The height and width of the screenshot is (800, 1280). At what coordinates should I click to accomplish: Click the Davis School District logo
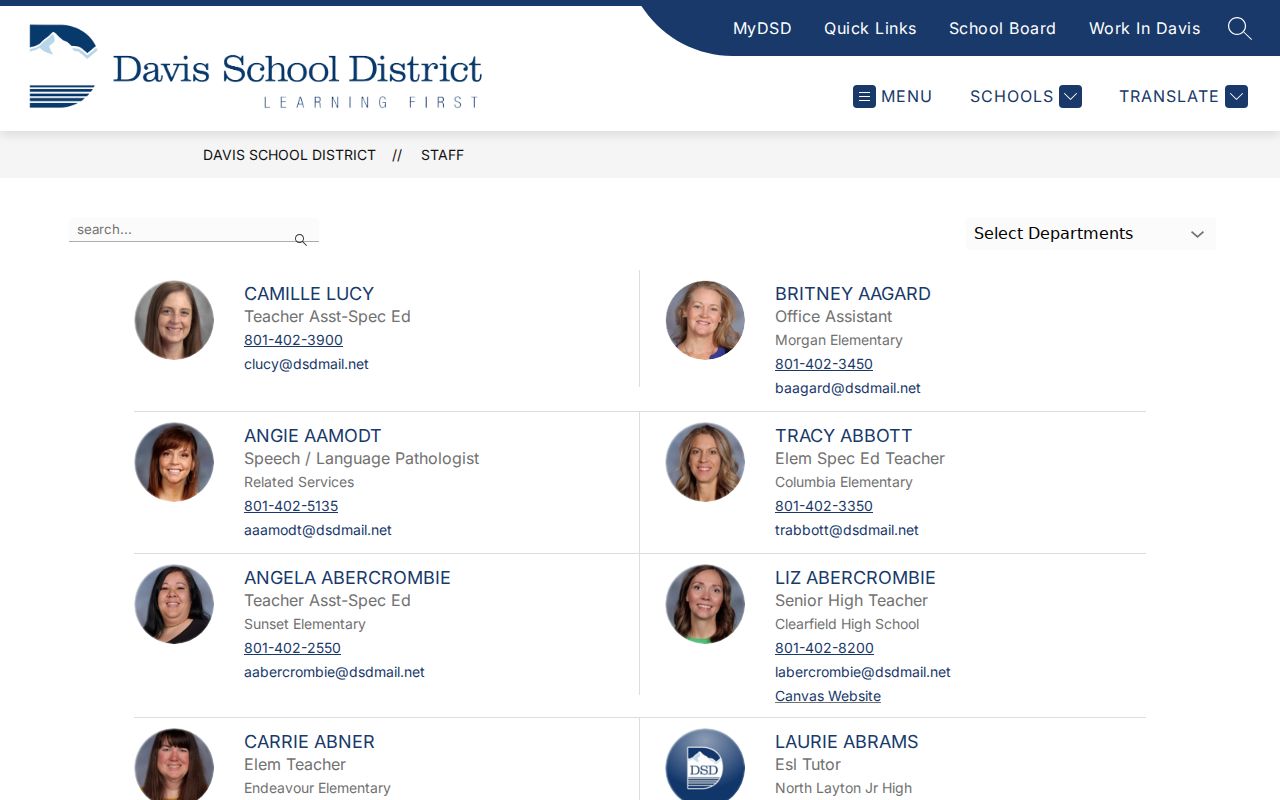256,67
